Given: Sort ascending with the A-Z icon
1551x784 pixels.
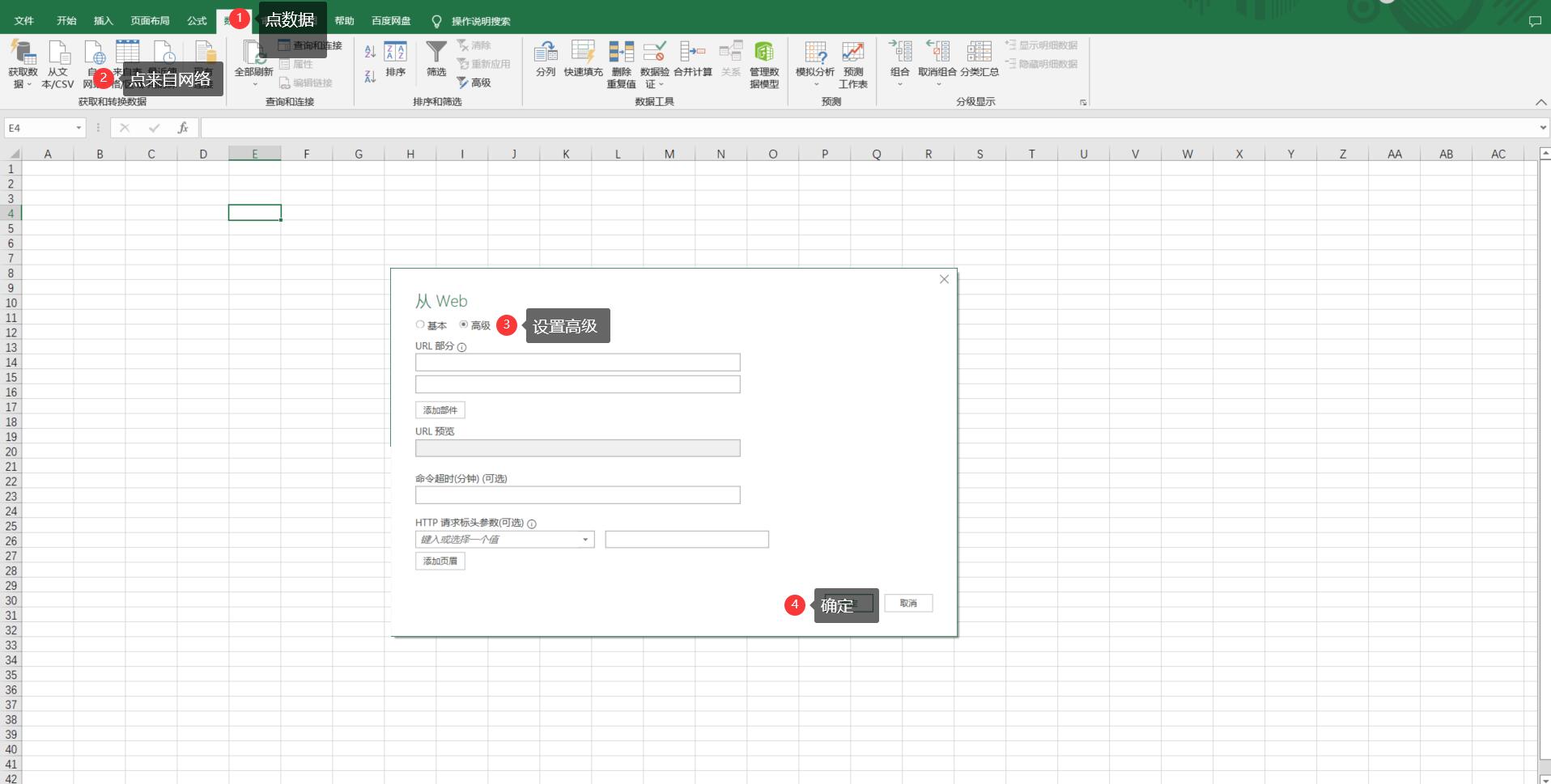Looking at the screenshot, I should coord(370,52).
